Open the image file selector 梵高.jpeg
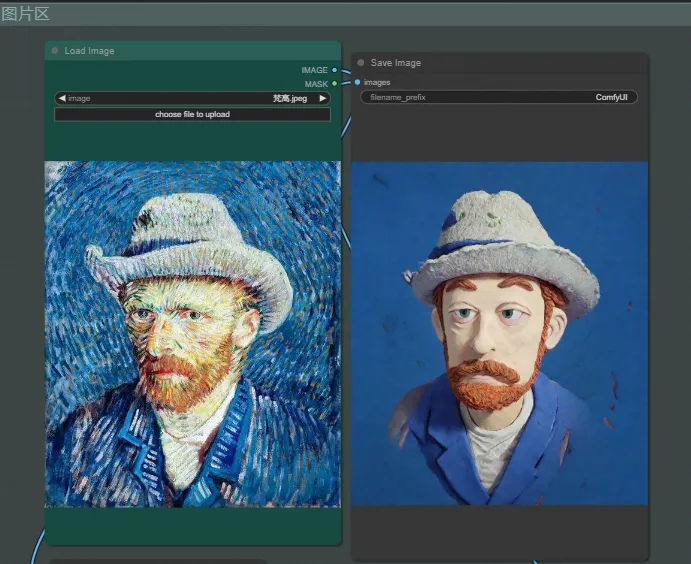 pos(193,98)
